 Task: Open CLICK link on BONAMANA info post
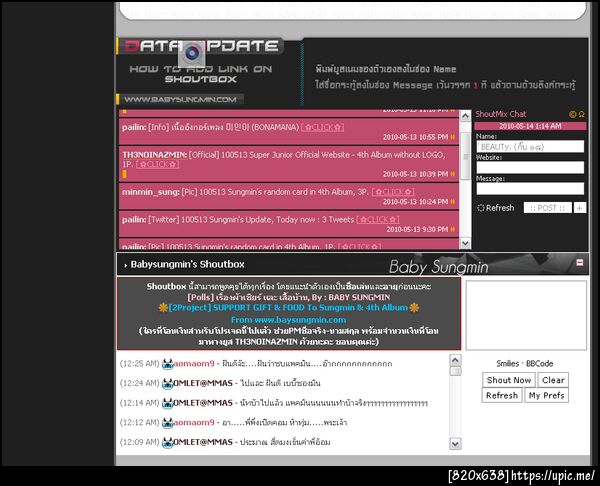(322, 127)
